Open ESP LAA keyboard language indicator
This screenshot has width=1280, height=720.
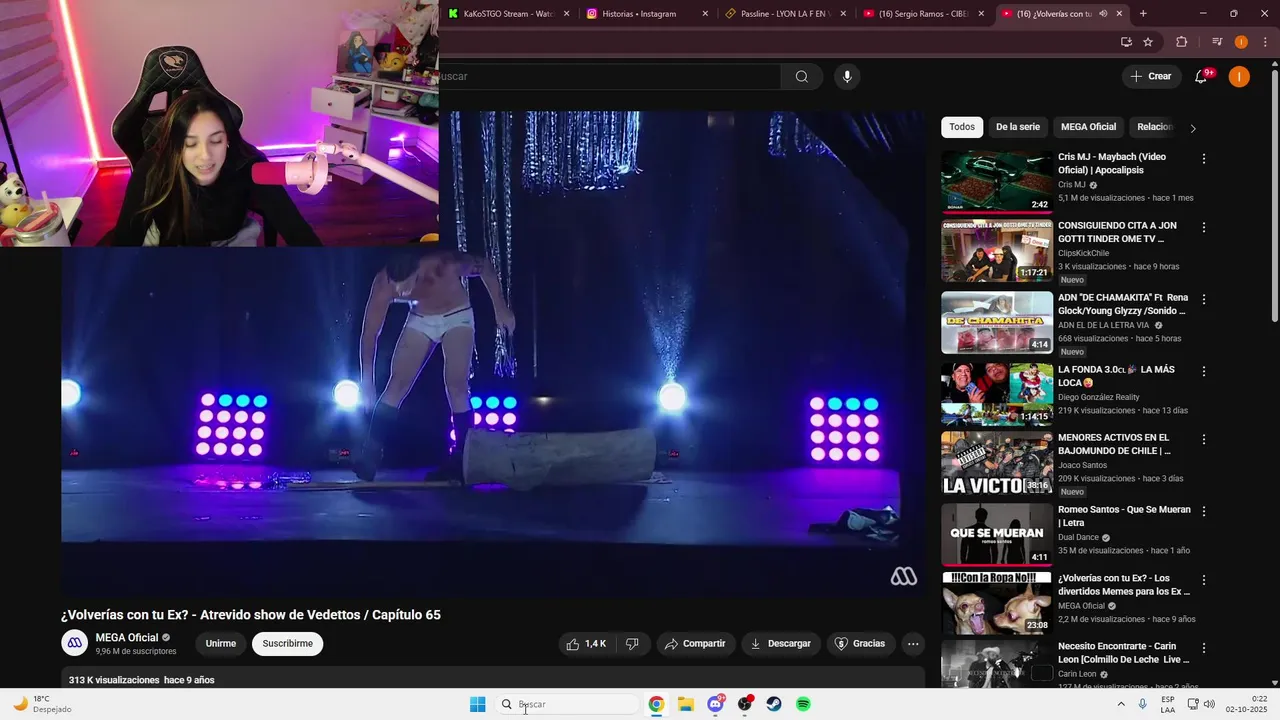1168,704
